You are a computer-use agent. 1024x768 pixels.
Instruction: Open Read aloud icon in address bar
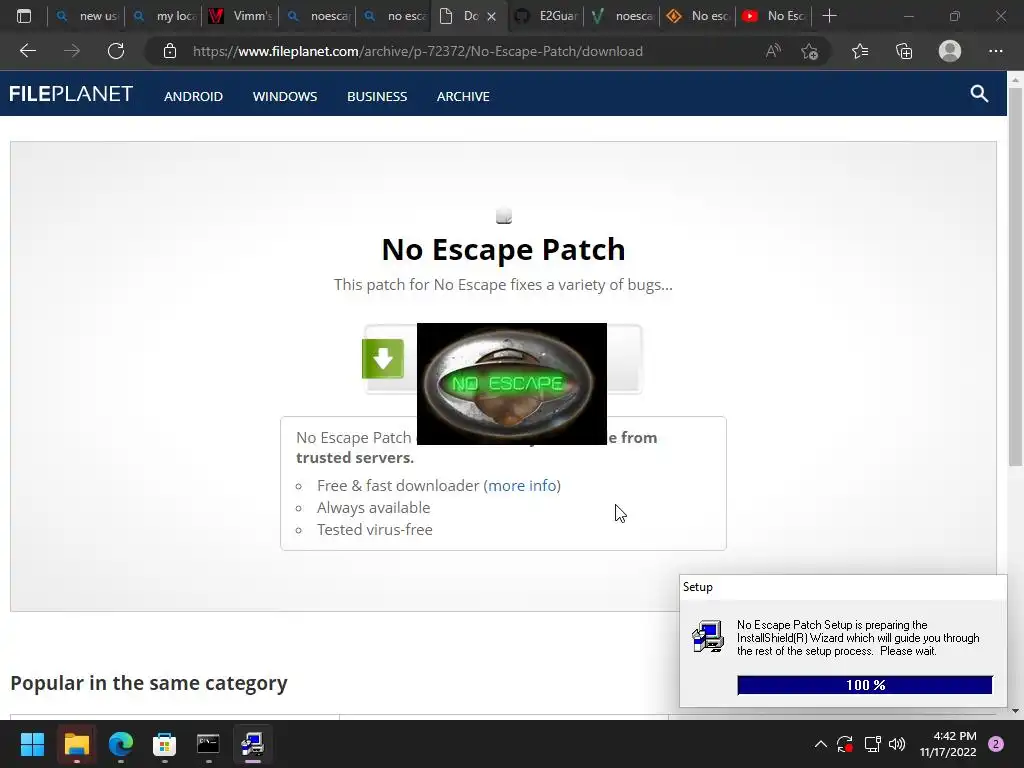(773, 51)
